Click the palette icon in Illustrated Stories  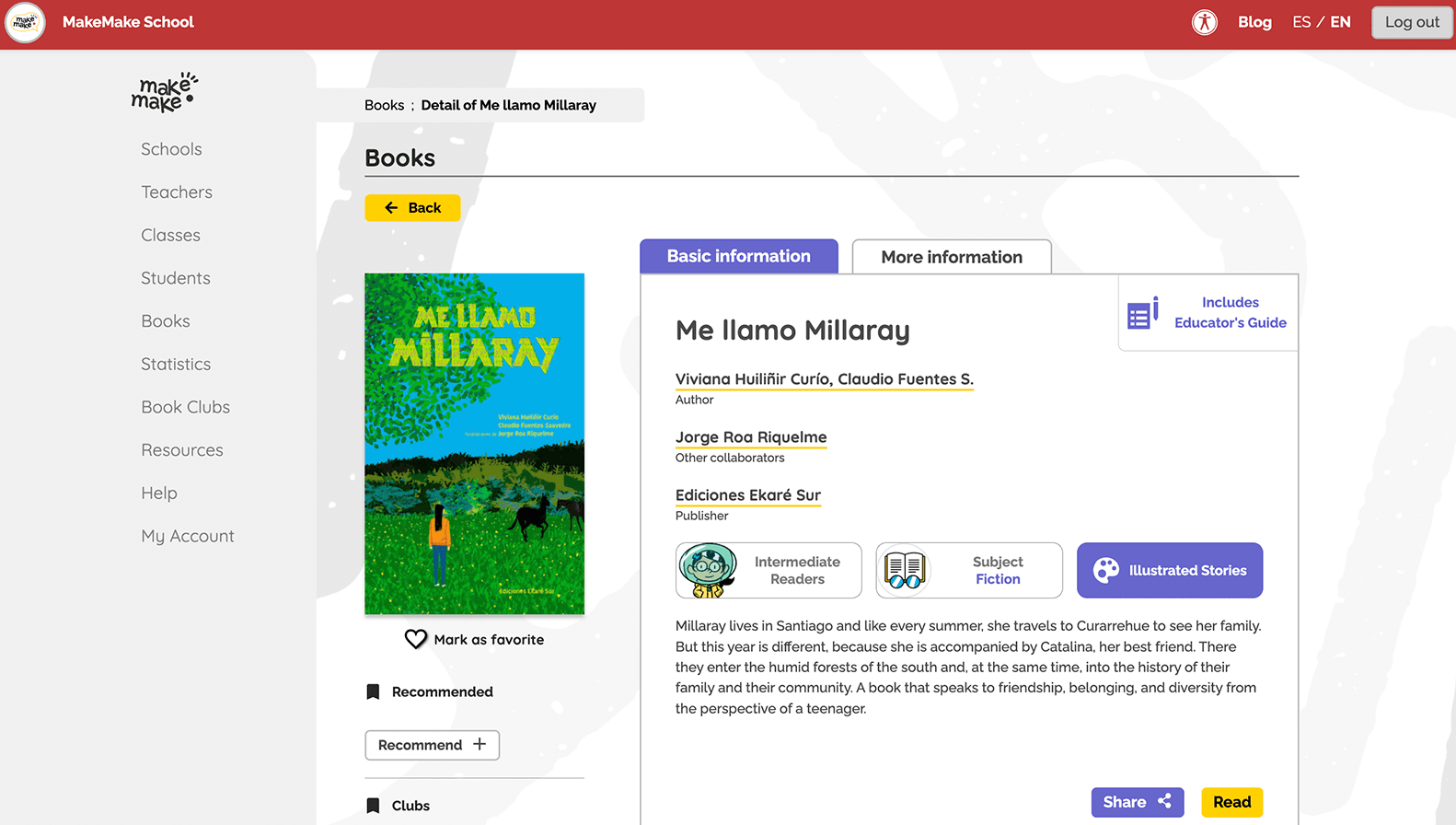coord(1105,570)
